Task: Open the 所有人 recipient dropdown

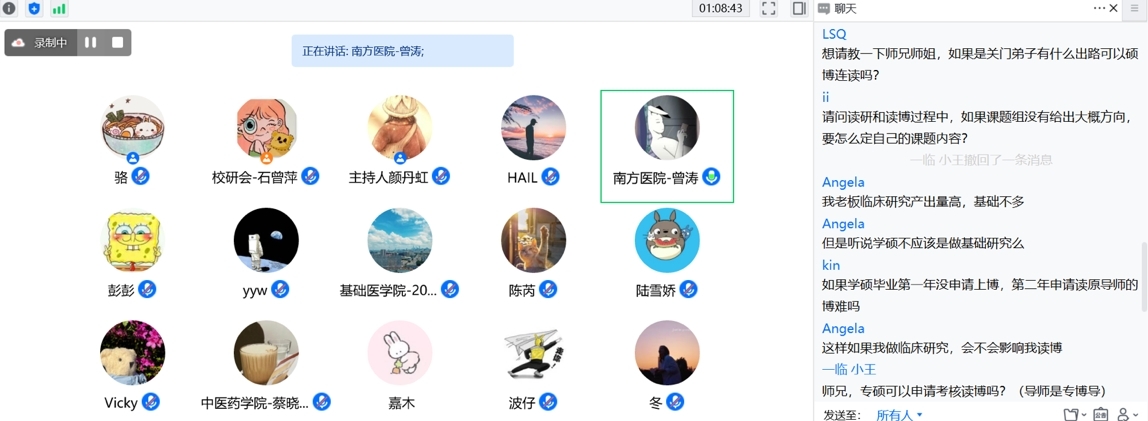Action: coord(899,414)
